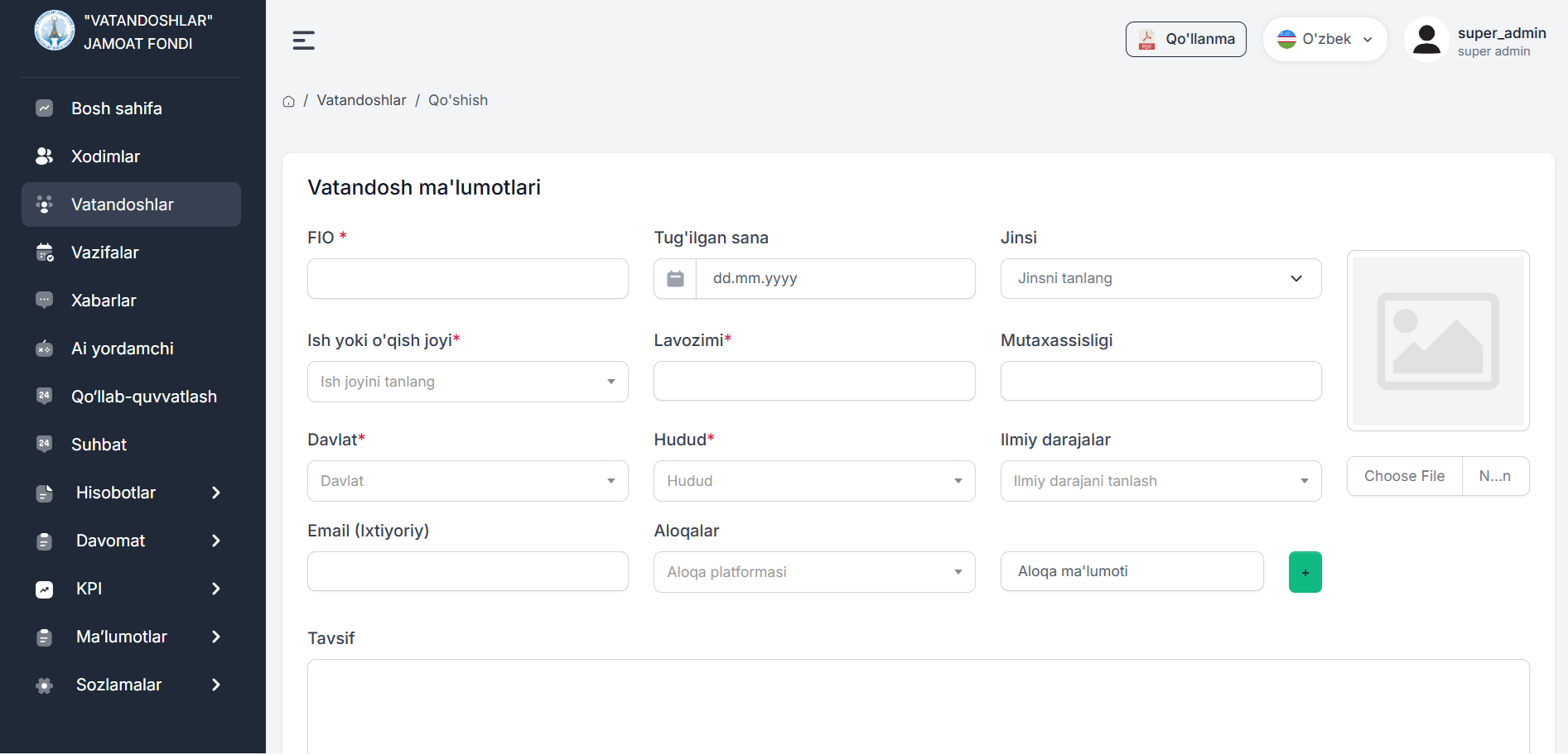Click the hamburger menu toggle icon
The width and height of the screenshot is (1568, 755).
tap(303, 40)
